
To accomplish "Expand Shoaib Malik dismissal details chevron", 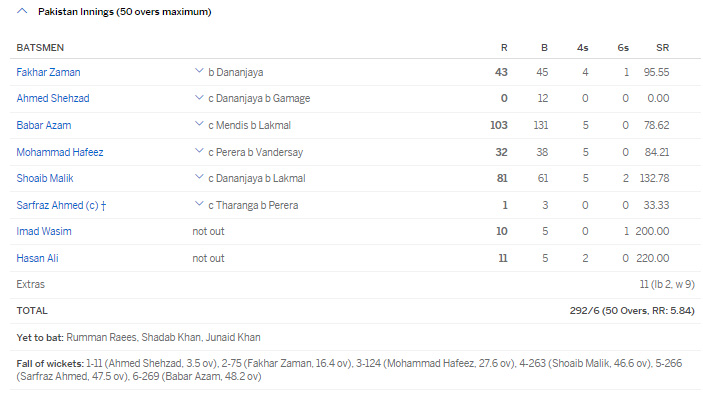I will [x=199, y=177].
